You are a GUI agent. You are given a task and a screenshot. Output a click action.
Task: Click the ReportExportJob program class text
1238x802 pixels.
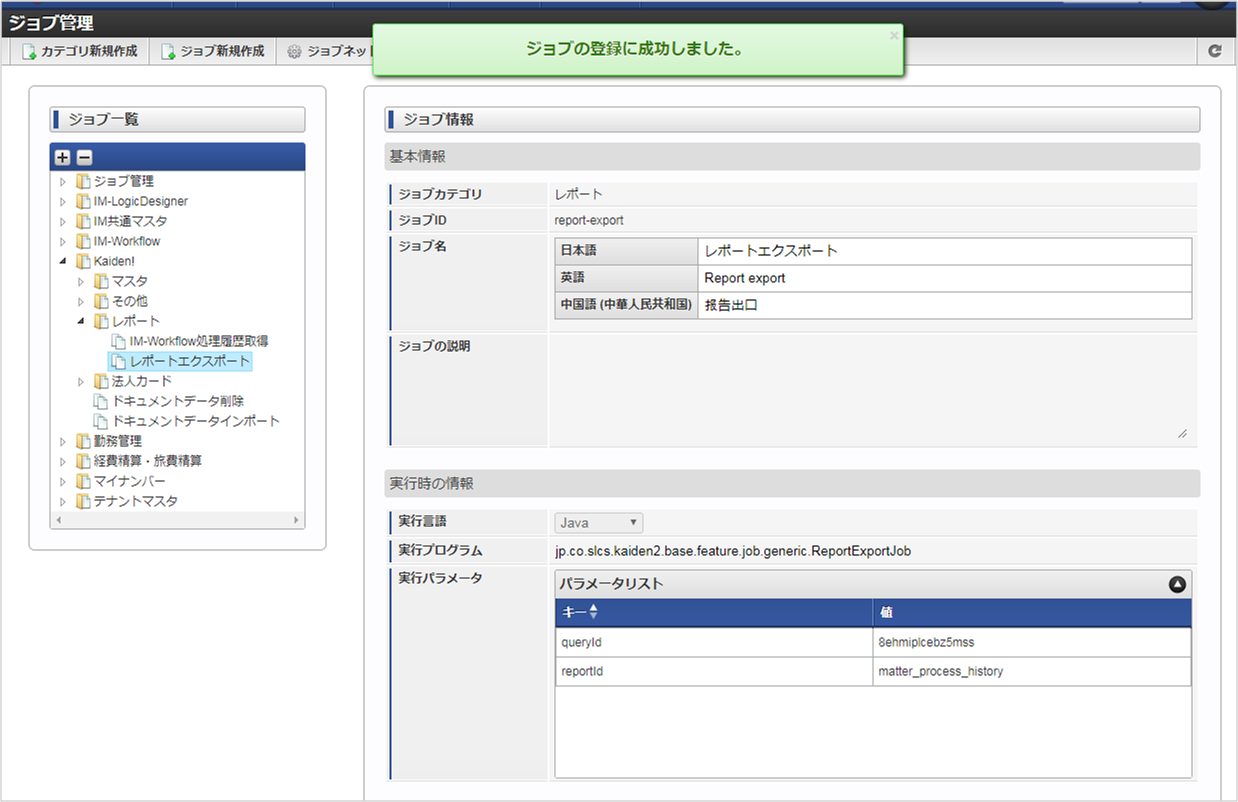pos(732,551)
